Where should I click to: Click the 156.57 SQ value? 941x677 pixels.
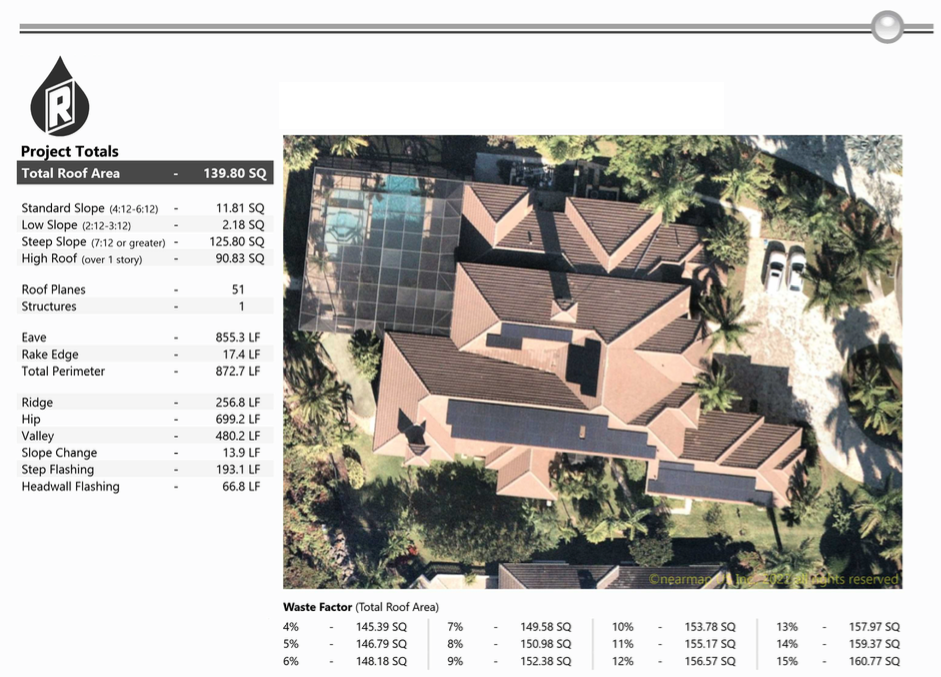click(x=710, y=661)
